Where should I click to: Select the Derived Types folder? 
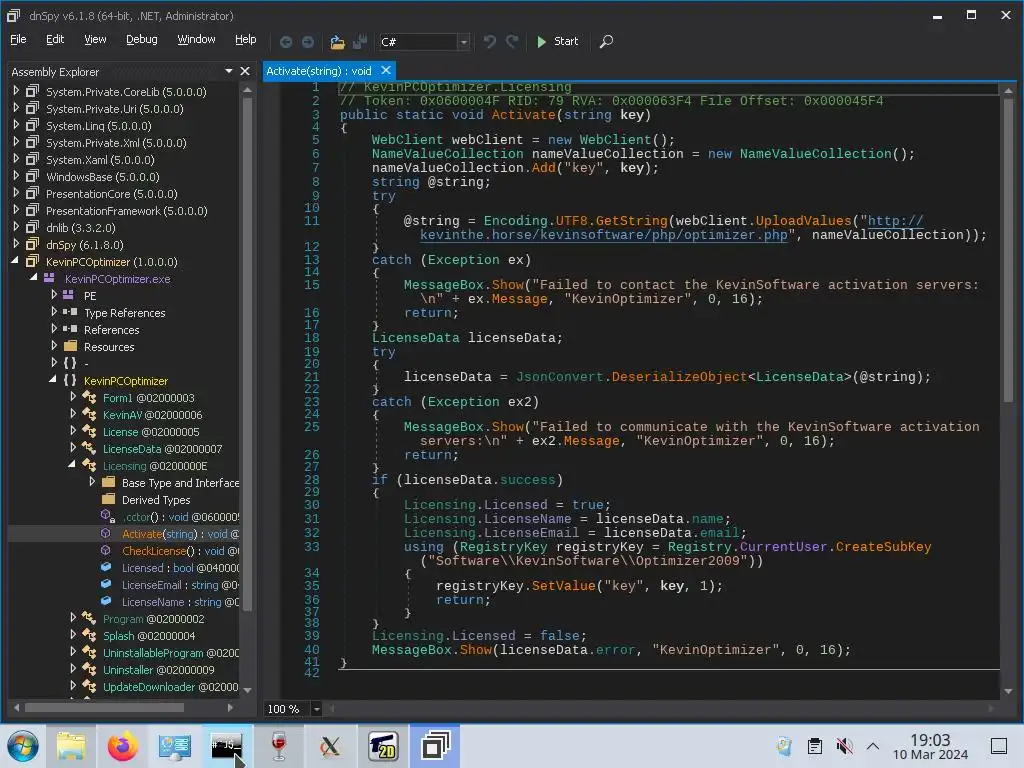coord(155,500)
